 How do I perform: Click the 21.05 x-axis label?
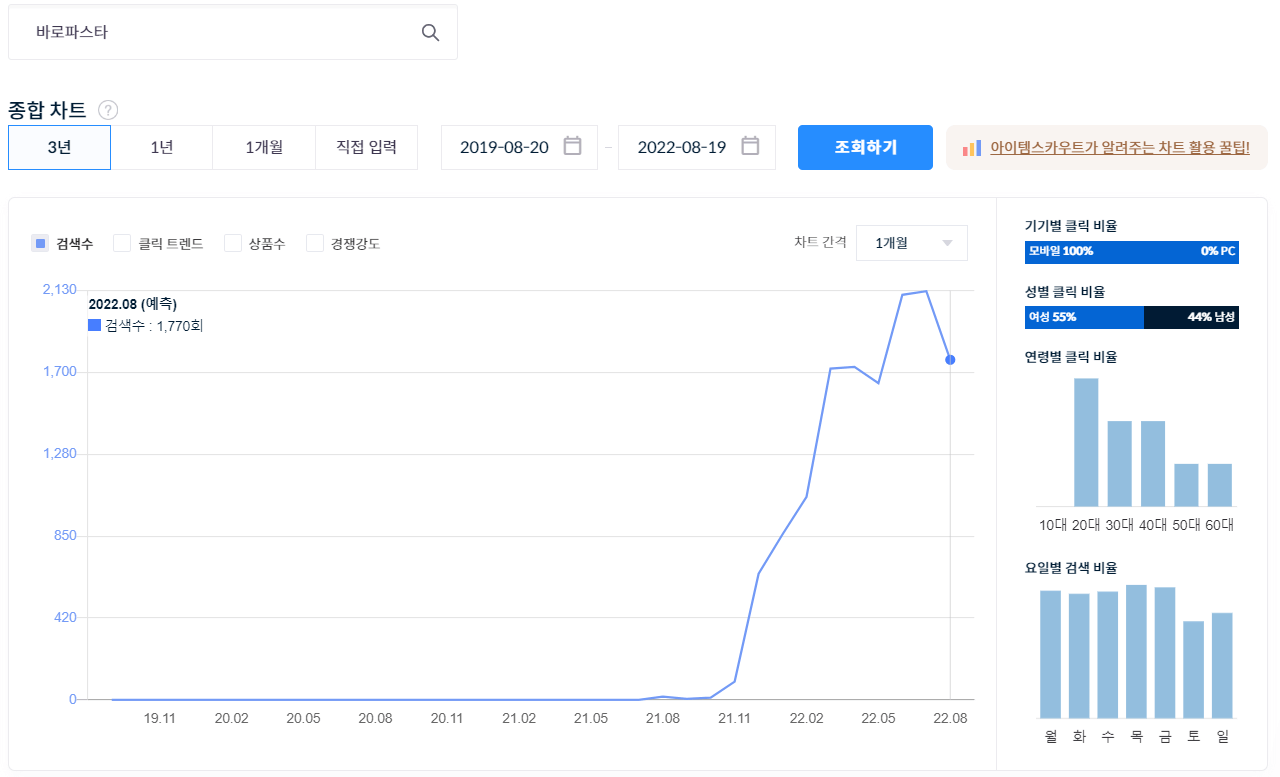591,718
